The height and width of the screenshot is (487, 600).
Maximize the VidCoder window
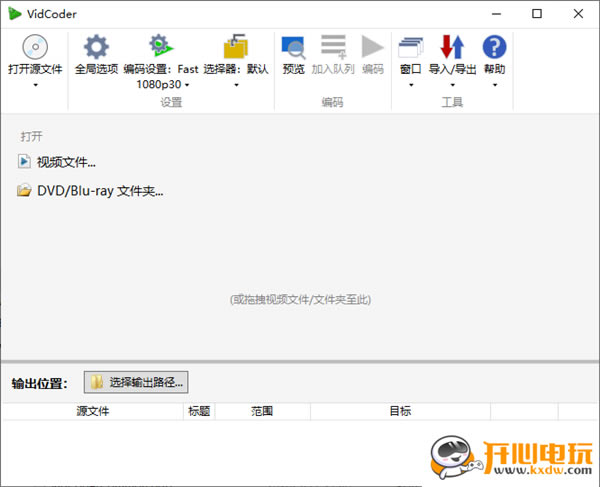pos(537,14)
